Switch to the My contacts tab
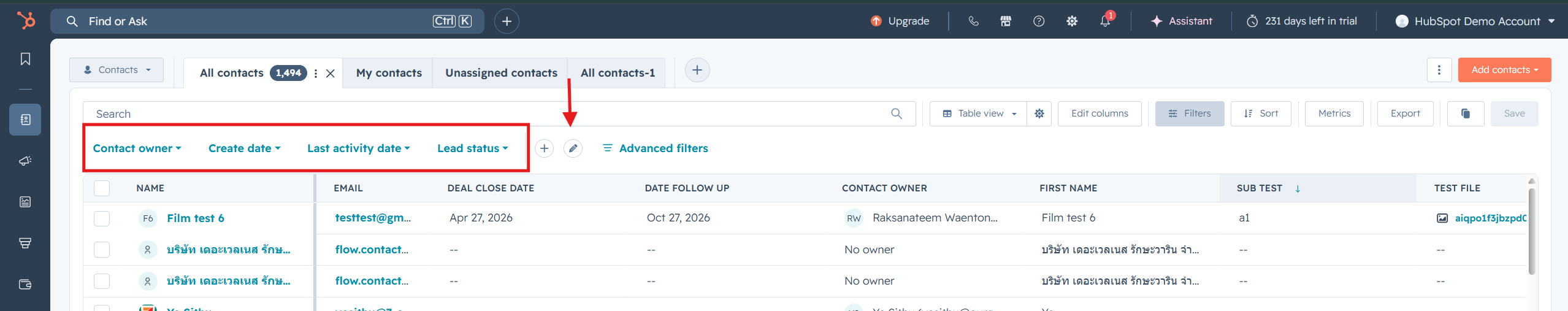The width and height of the screenshot is (1568, 311). [389, 73]
